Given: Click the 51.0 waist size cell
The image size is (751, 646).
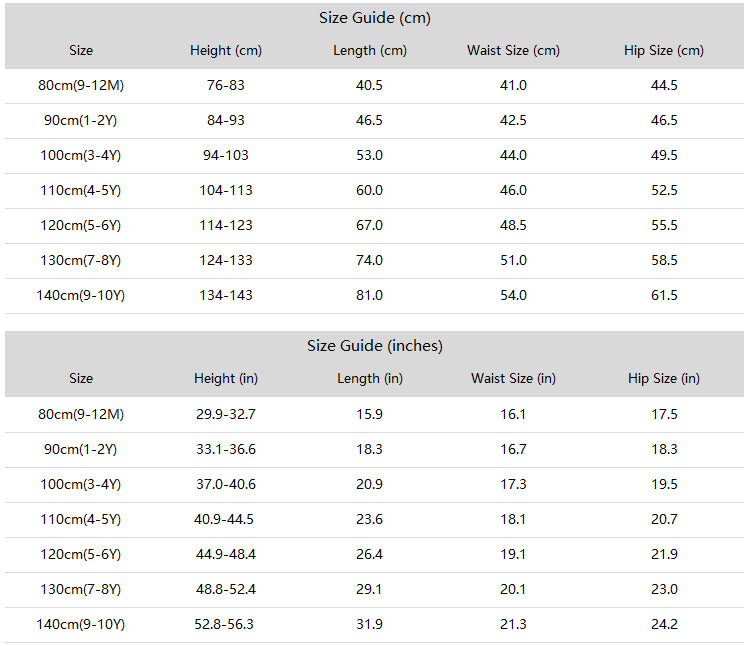Looking at the screenshot, I should click(x=513, y=260).
